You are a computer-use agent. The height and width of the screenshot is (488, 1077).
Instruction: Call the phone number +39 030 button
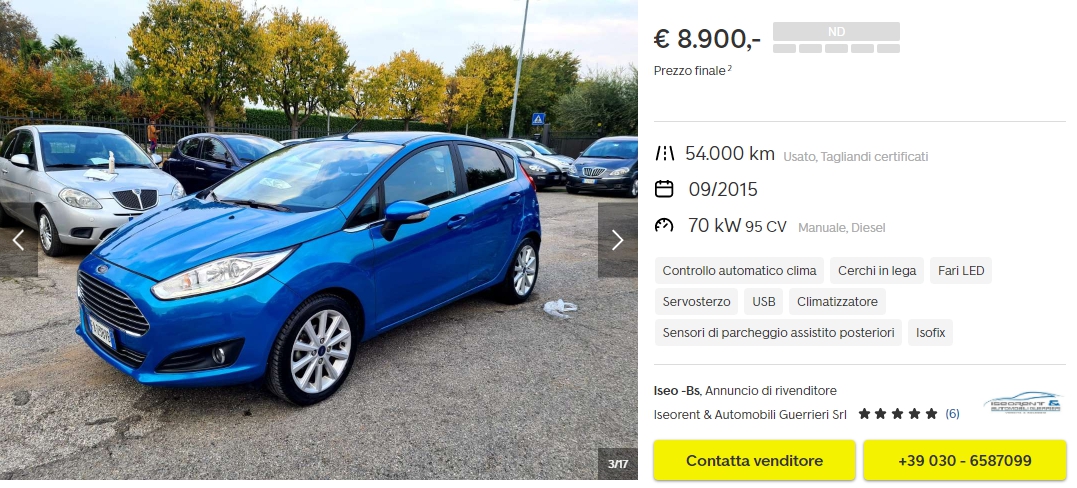964,461
